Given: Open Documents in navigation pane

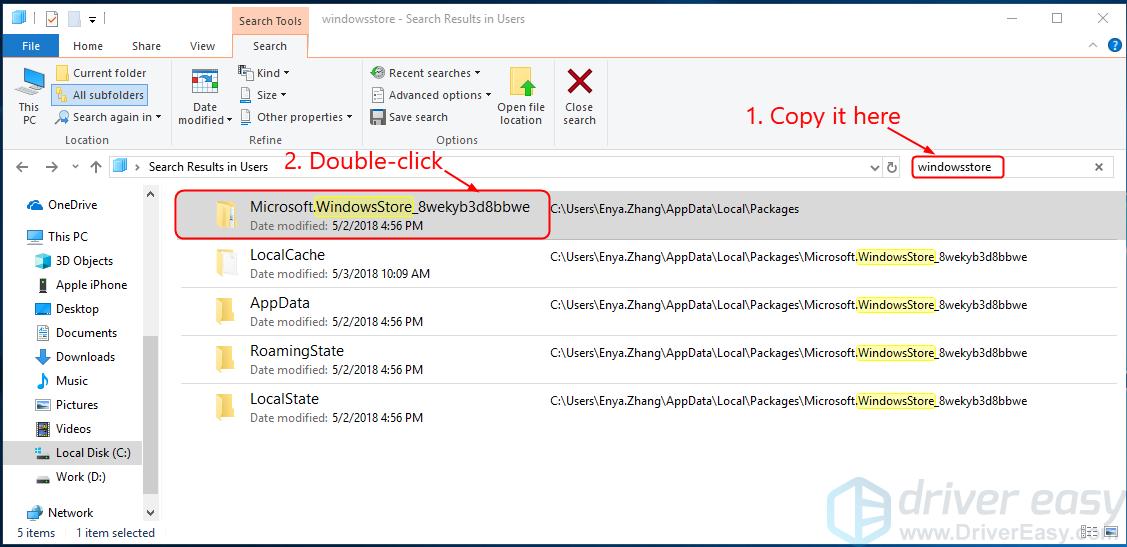Looking at the screenshot, I should click(x=76, y=333).
